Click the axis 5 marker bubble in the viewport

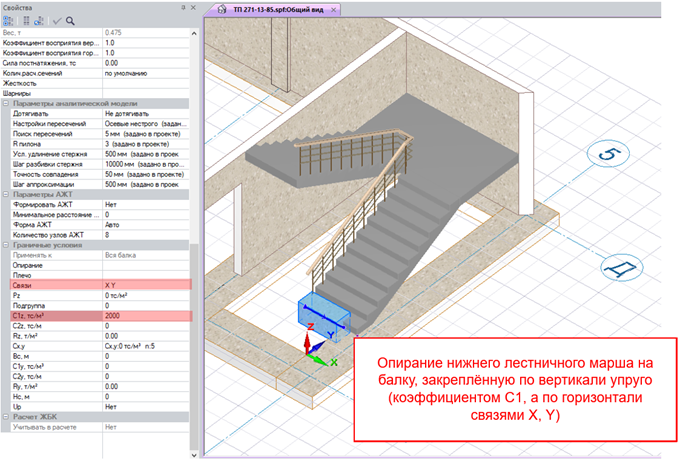[608, 154]
